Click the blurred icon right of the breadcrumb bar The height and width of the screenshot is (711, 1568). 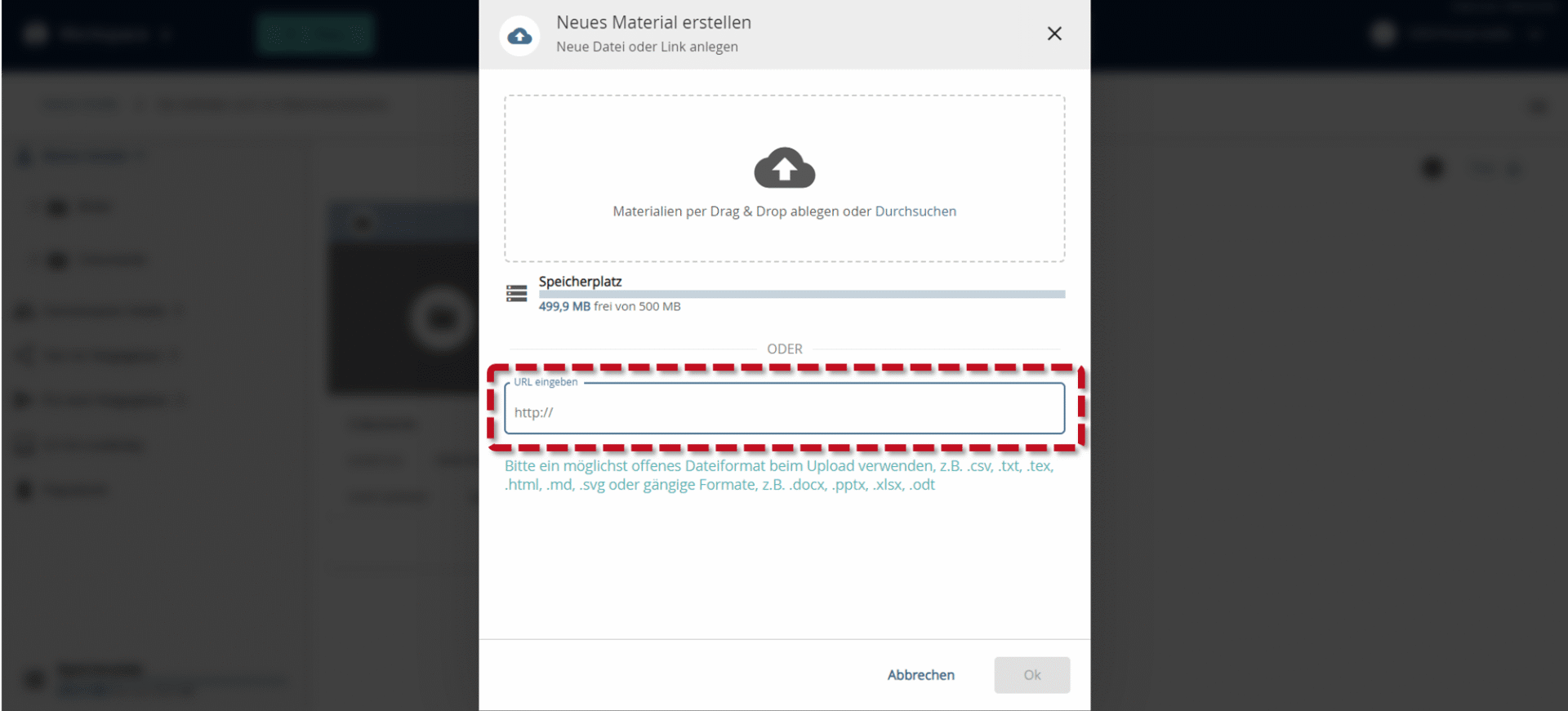(x=1539, y=106)
